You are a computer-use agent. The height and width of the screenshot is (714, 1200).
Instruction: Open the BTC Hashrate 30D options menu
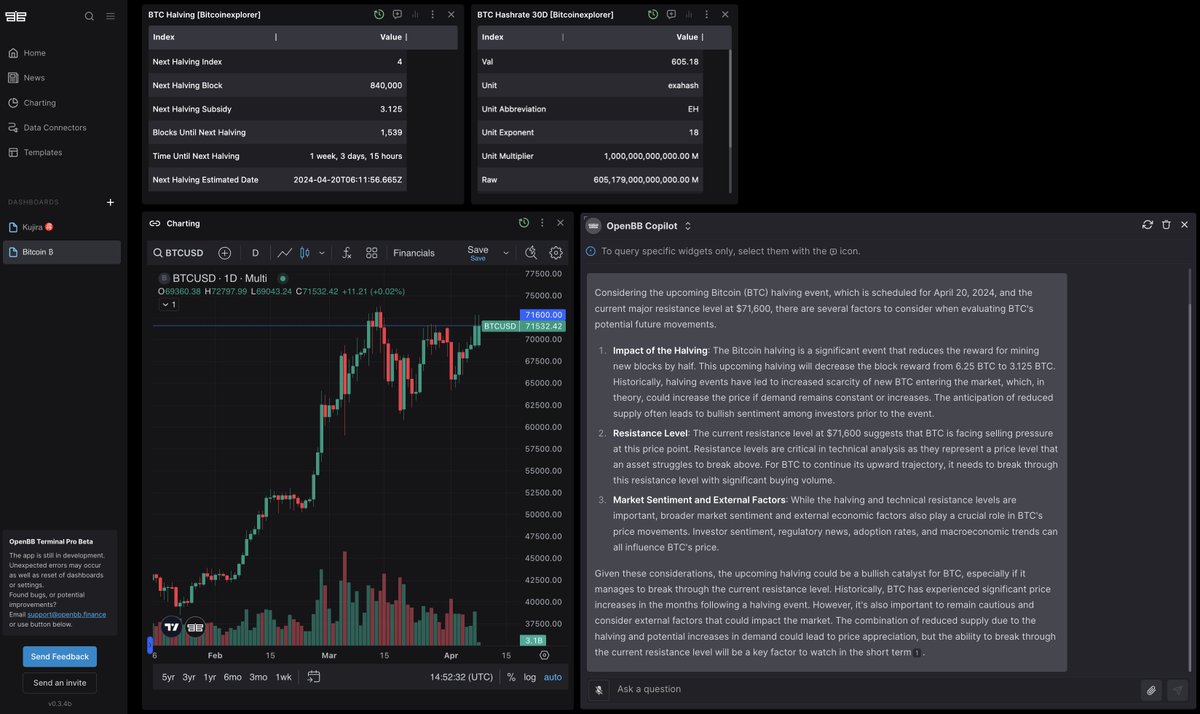coord(706,15)
